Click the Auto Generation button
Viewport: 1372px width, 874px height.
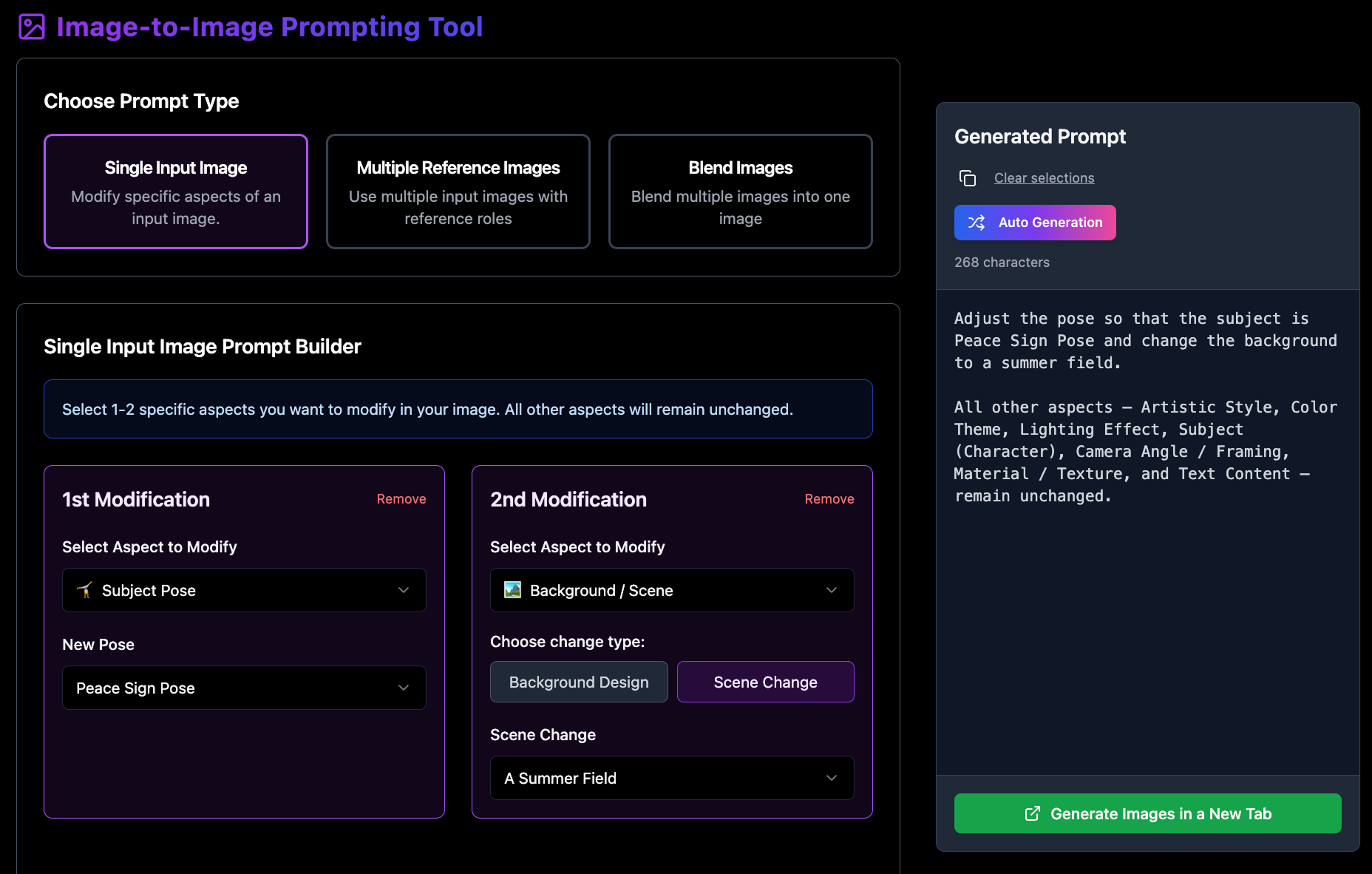1035,223
